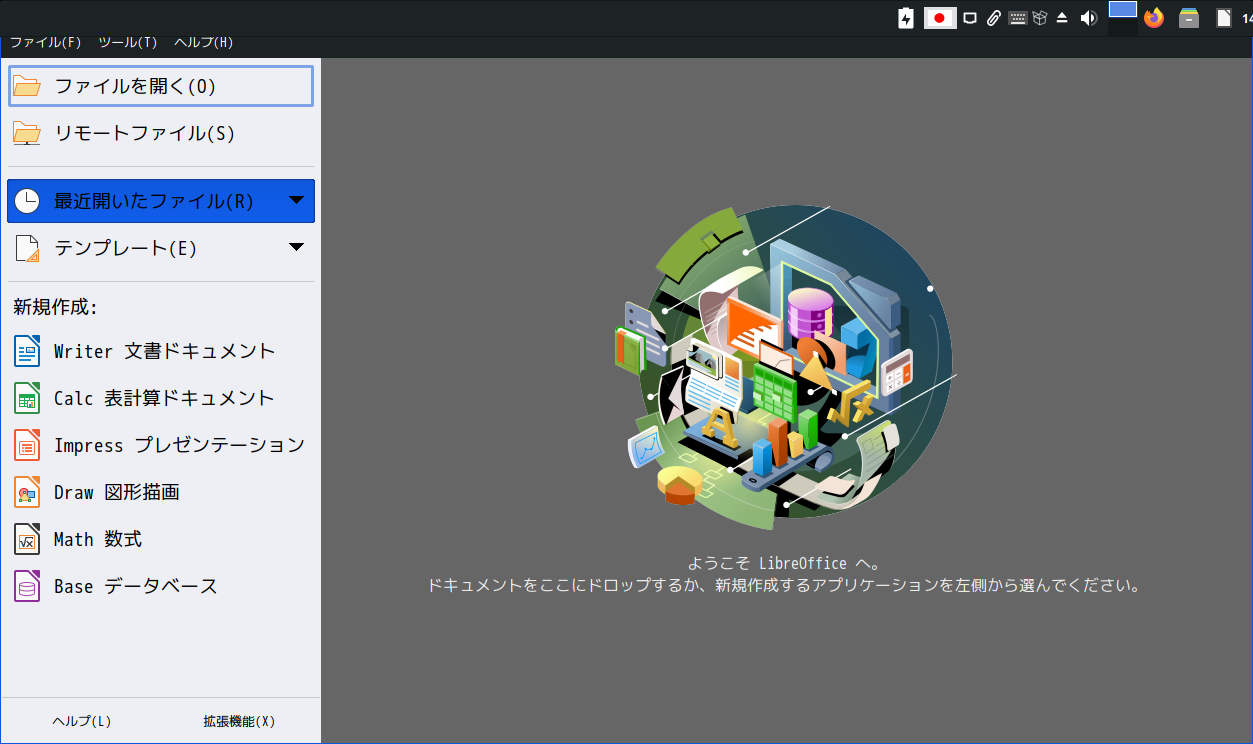This screenshot has width=1253, height=744.
Task: Click the battery power tray icon
Action: (906, 18)
